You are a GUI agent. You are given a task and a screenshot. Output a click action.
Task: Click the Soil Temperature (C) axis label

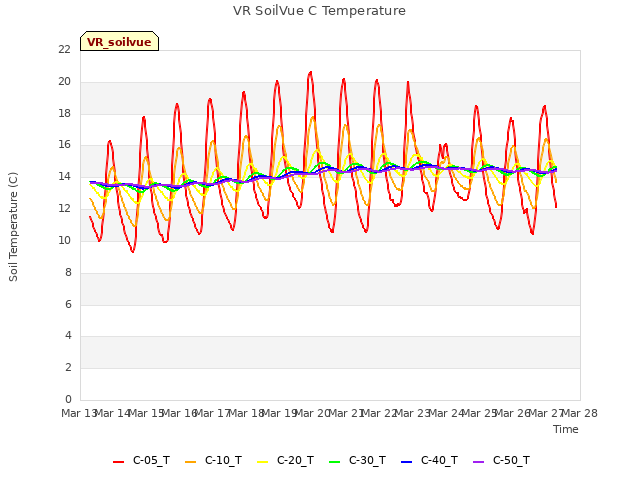pos(13,227)
